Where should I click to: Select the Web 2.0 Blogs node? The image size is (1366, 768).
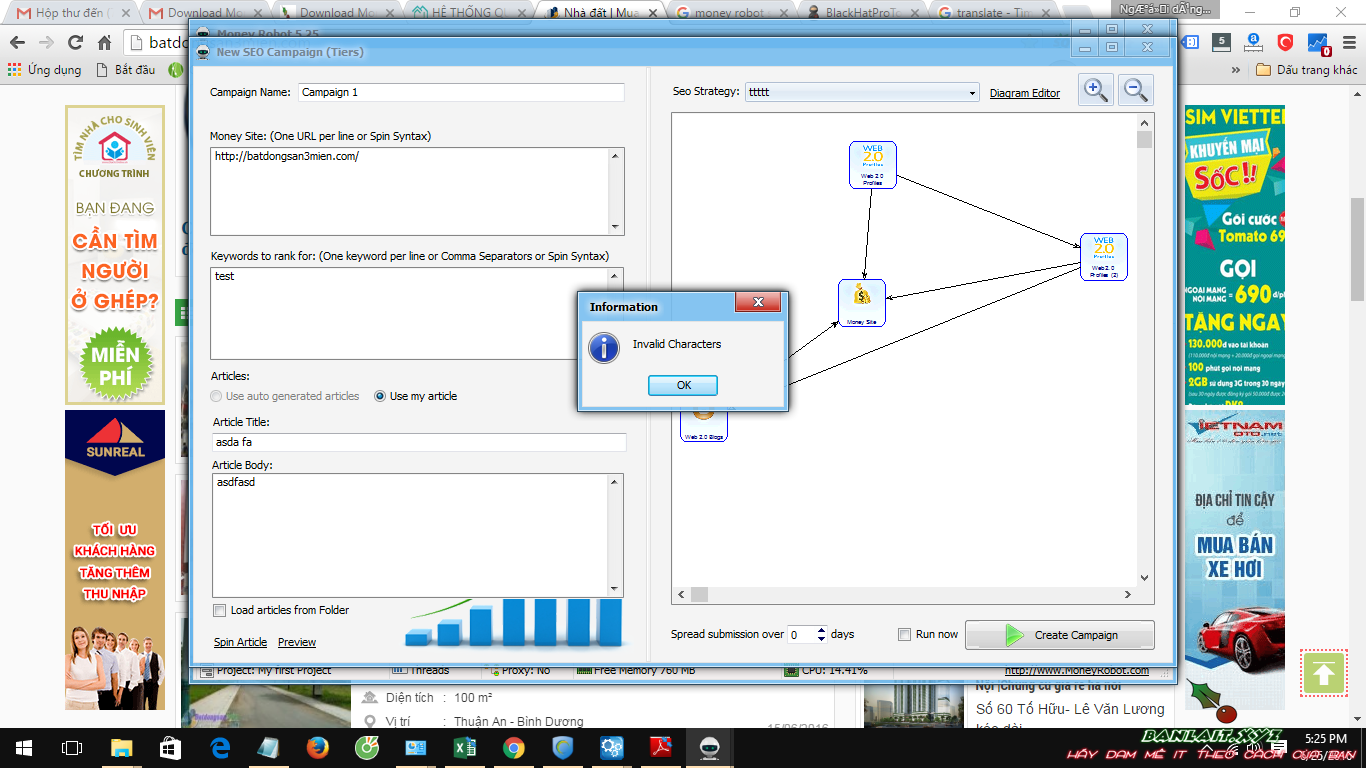tap(704, 424)
